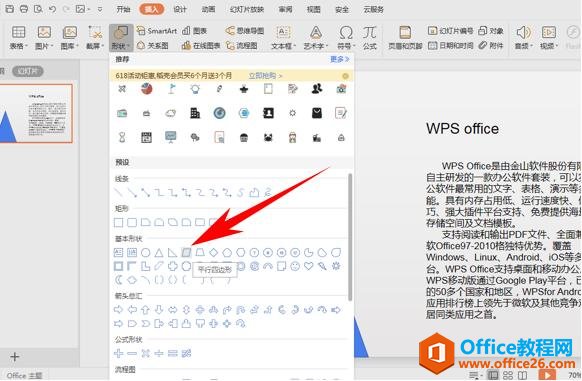Select the smiley face shape
The image size is (582, 381).
[295, 266]
